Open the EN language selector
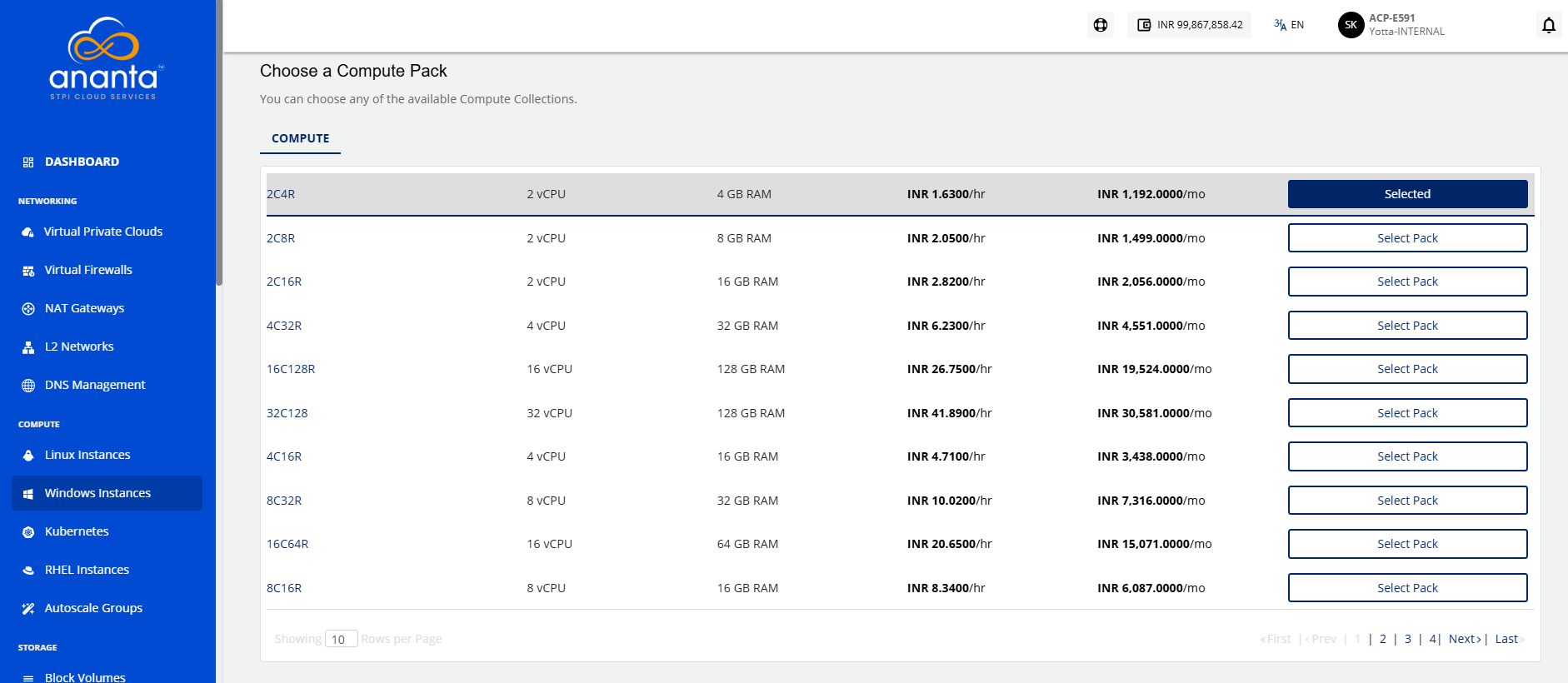Screen dimensions: 1568x683 coord(1289,25)
